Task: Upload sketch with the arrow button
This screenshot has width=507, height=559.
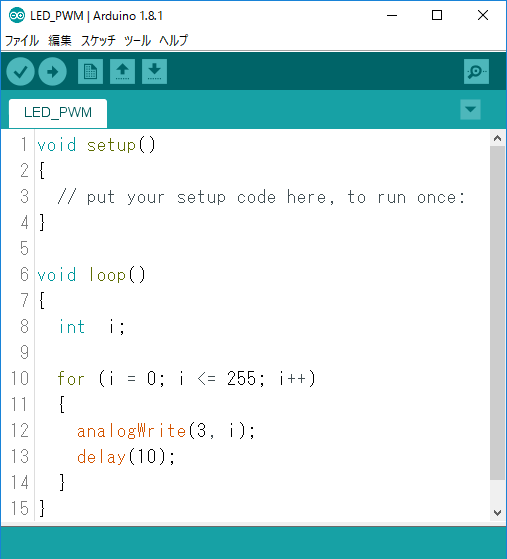Action: point(52,72)
